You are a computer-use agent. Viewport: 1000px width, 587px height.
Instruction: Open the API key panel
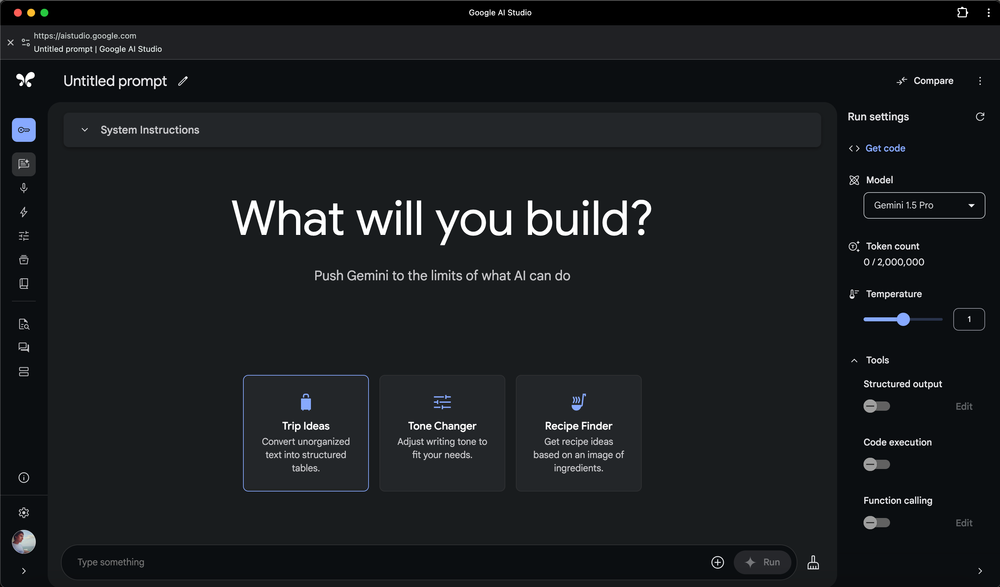(24, 129)
